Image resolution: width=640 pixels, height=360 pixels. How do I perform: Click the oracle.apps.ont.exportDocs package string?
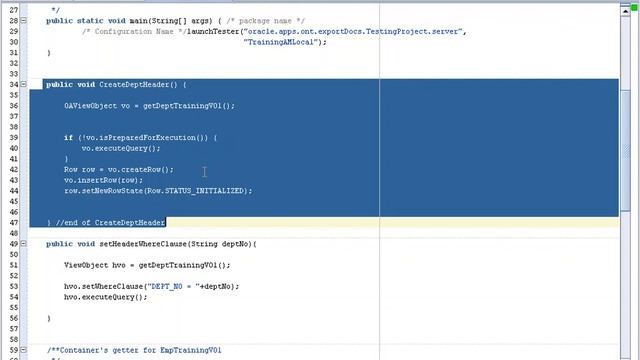(353, 31)
